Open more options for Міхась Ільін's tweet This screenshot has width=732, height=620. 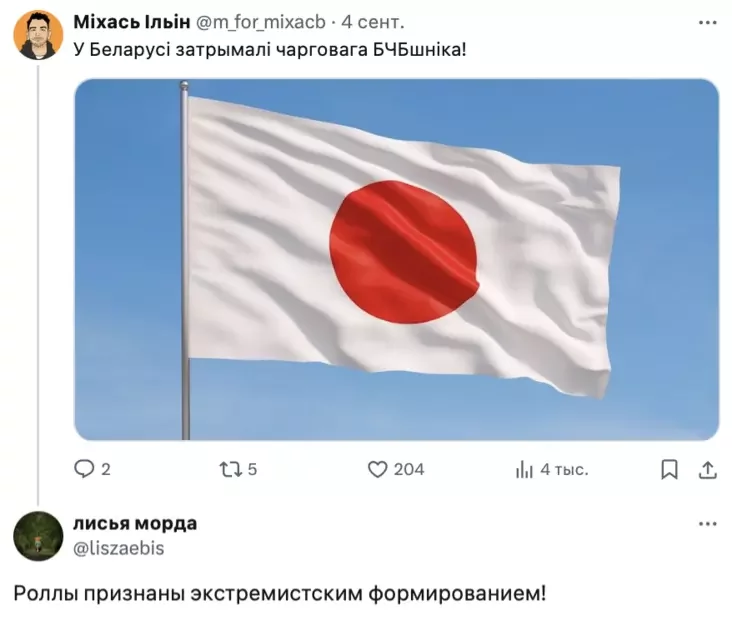click(708, 22)
